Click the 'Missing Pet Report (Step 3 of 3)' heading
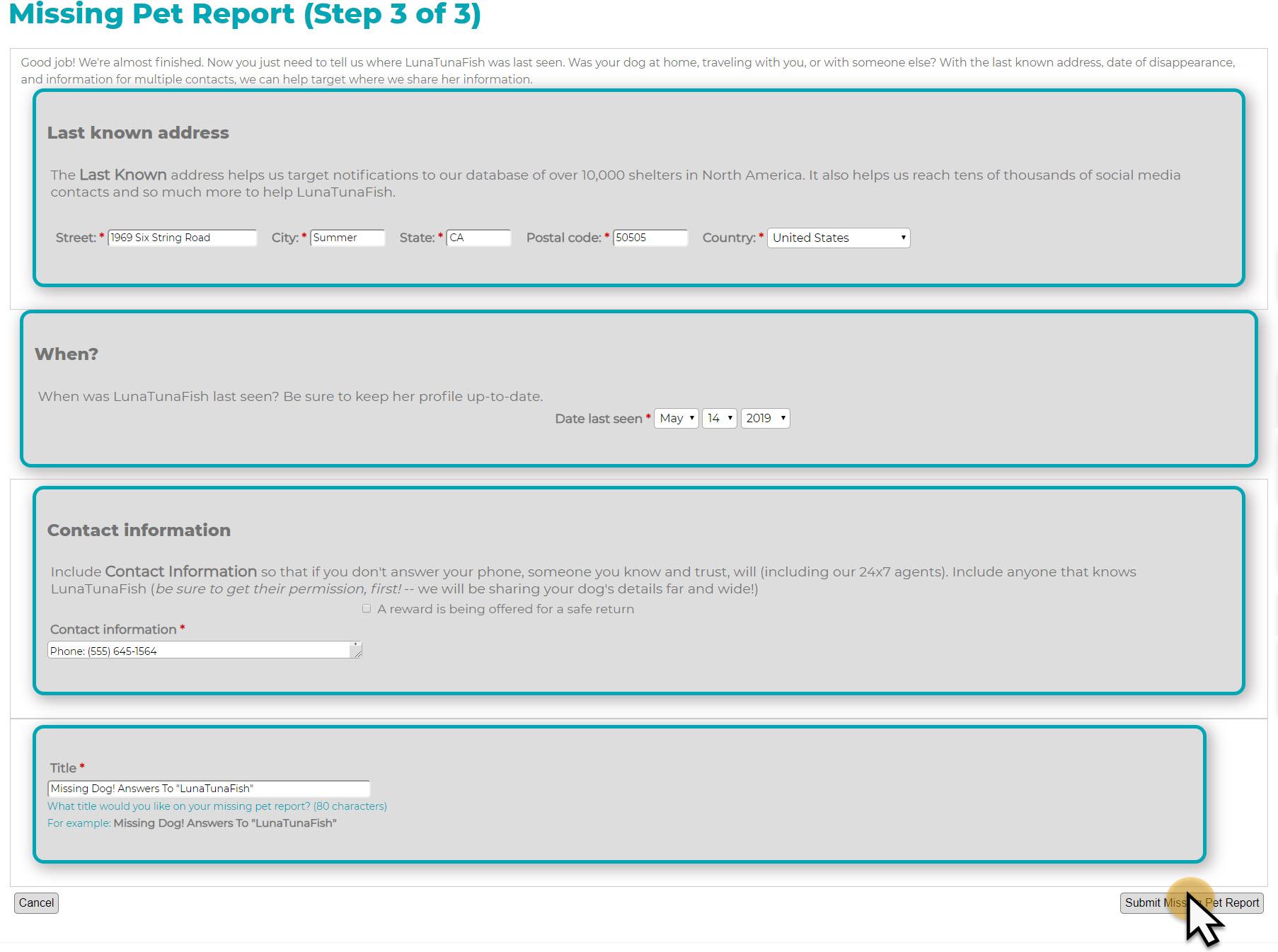The width and height of the screenshot is (1278, 952). (245, 14)
